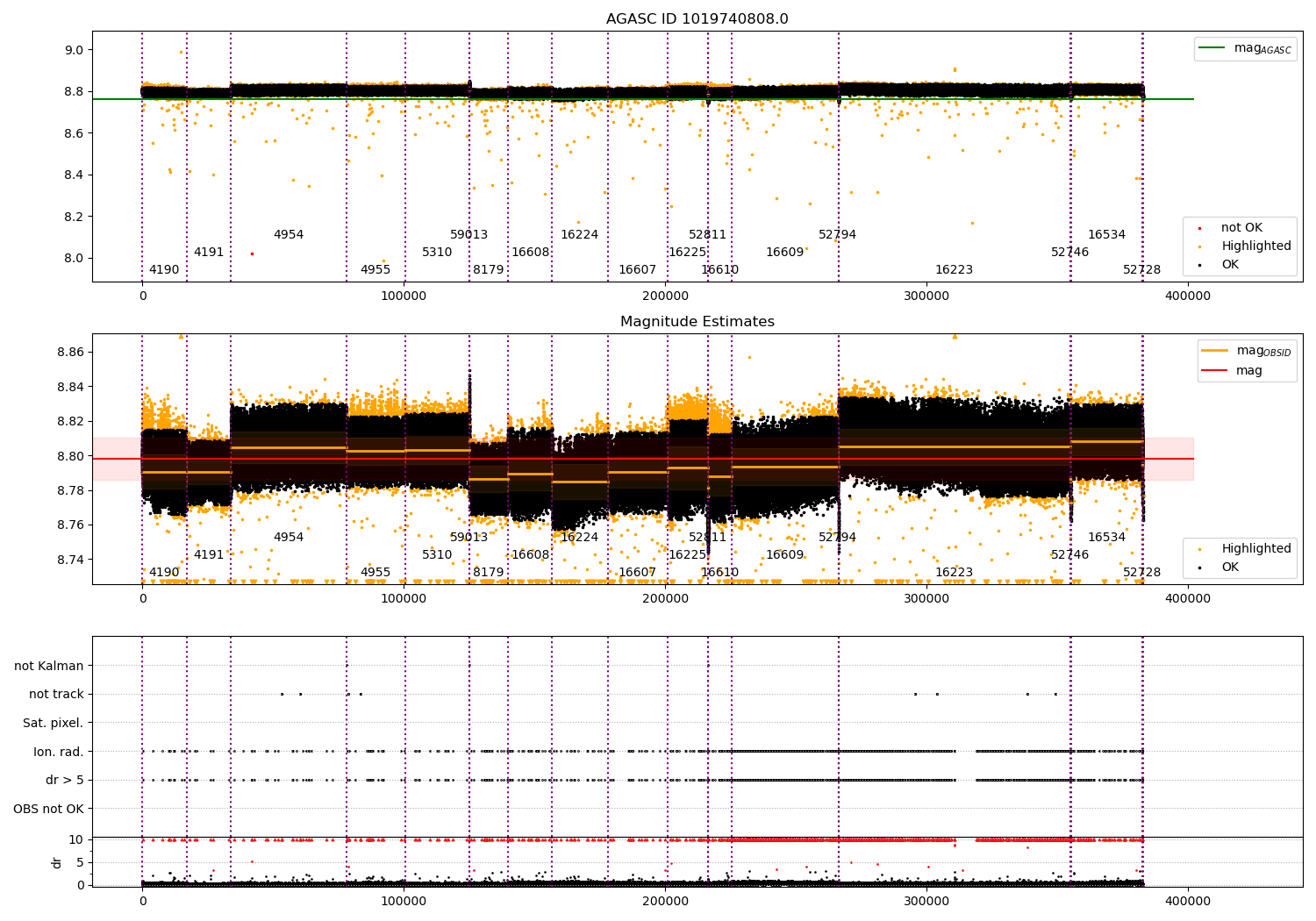This screenshot has width=1316, height=921.
Task: Click OBSID label '4191' in the Magnitude Estimates panel
Action: point(209,554)
